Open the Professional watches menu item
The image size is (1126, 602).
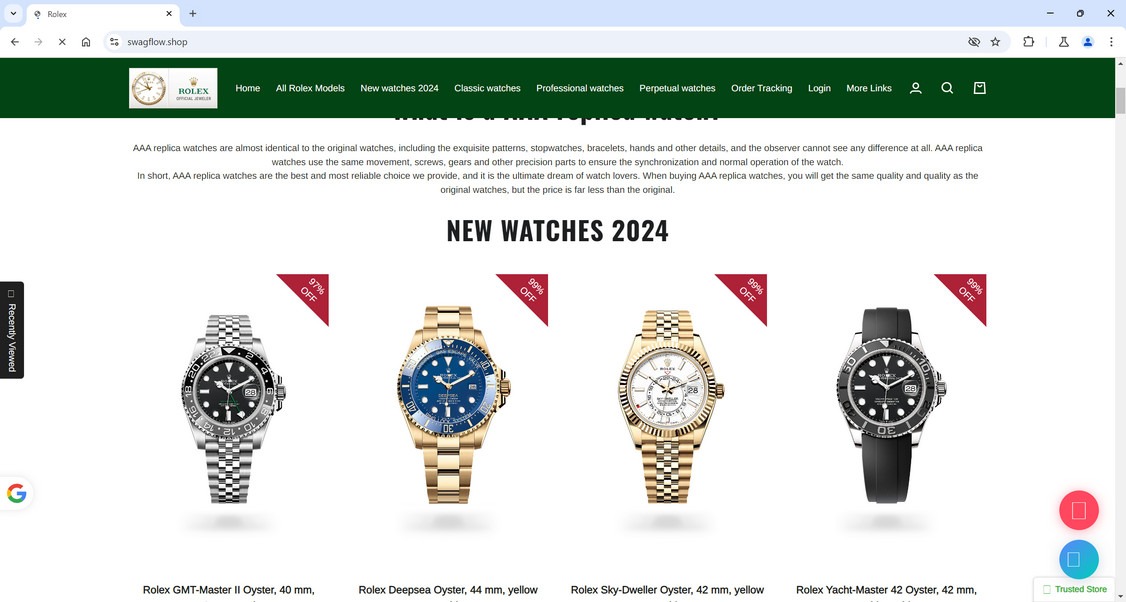(x=580, y=88)
